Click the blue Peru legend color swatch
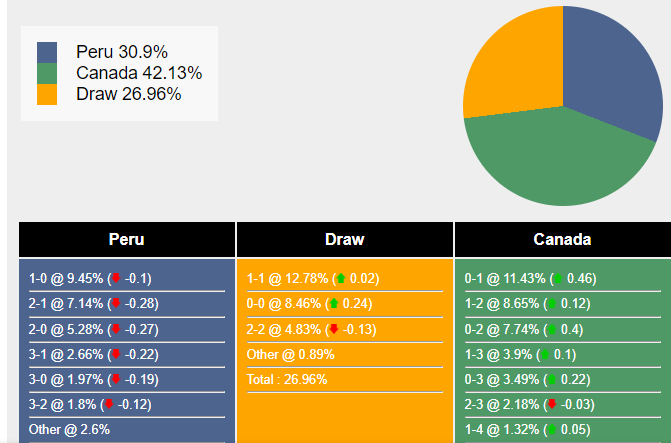This screenshot has height=443, width=671. click(47, 52)
